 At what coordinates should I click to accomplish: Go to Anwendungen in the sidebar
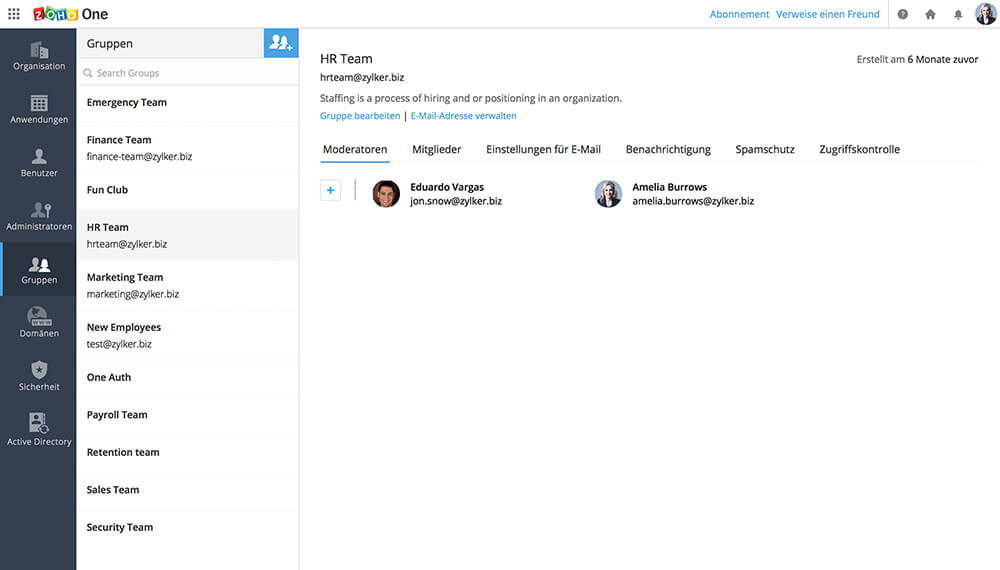click(38, 110)
